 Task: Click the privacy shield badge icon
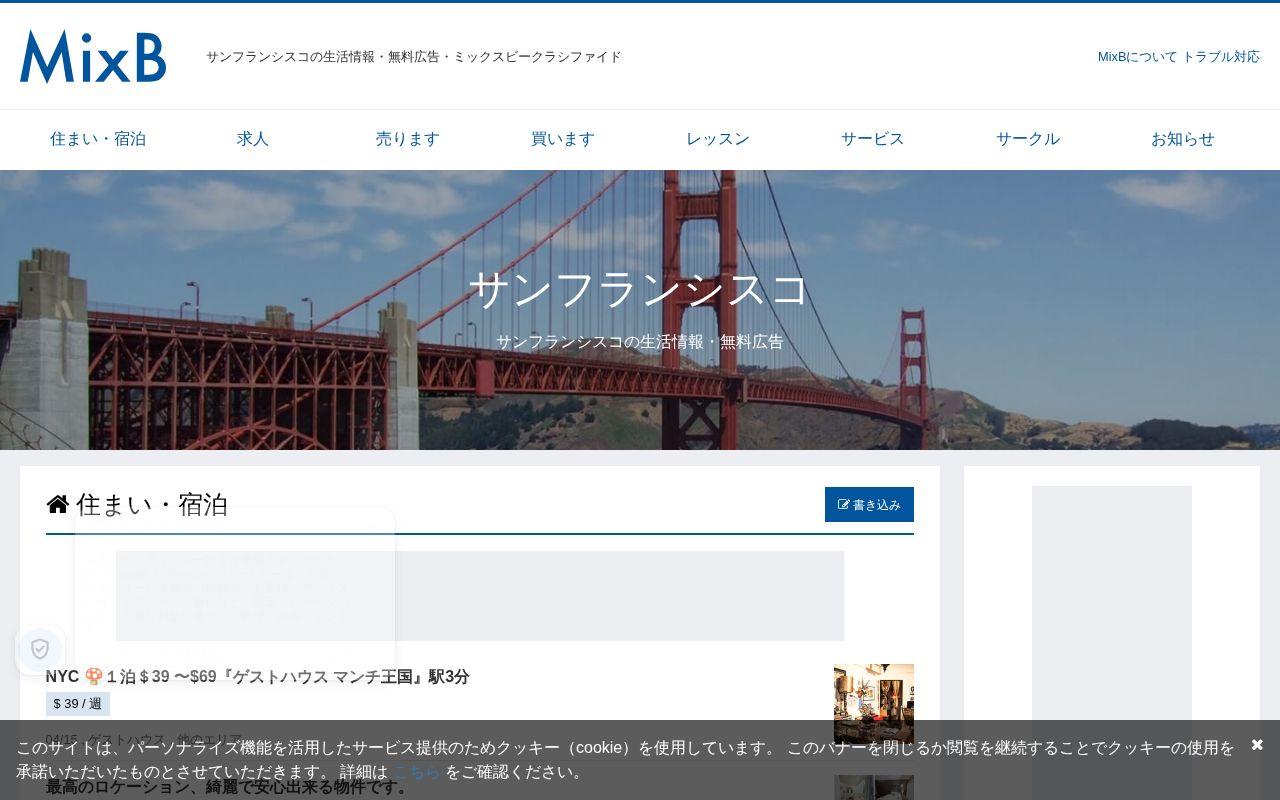40,649
